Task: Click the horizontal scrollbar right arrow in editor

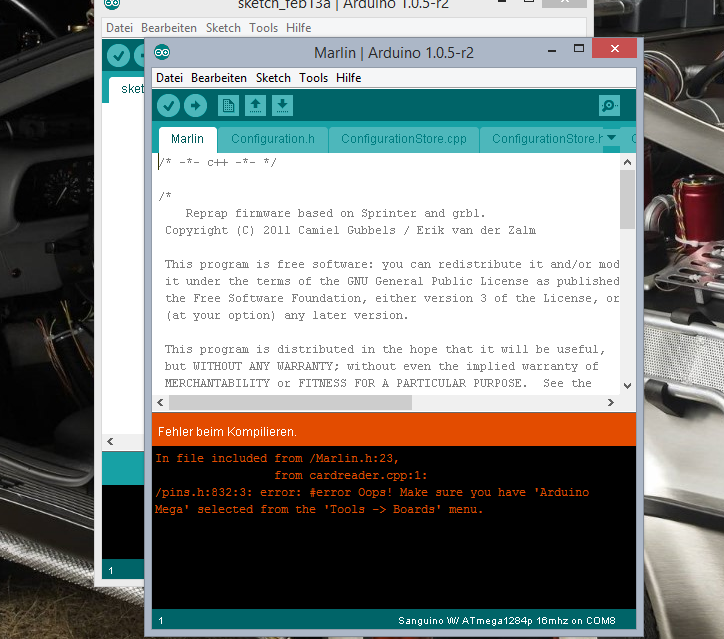Action: (611, 402)
